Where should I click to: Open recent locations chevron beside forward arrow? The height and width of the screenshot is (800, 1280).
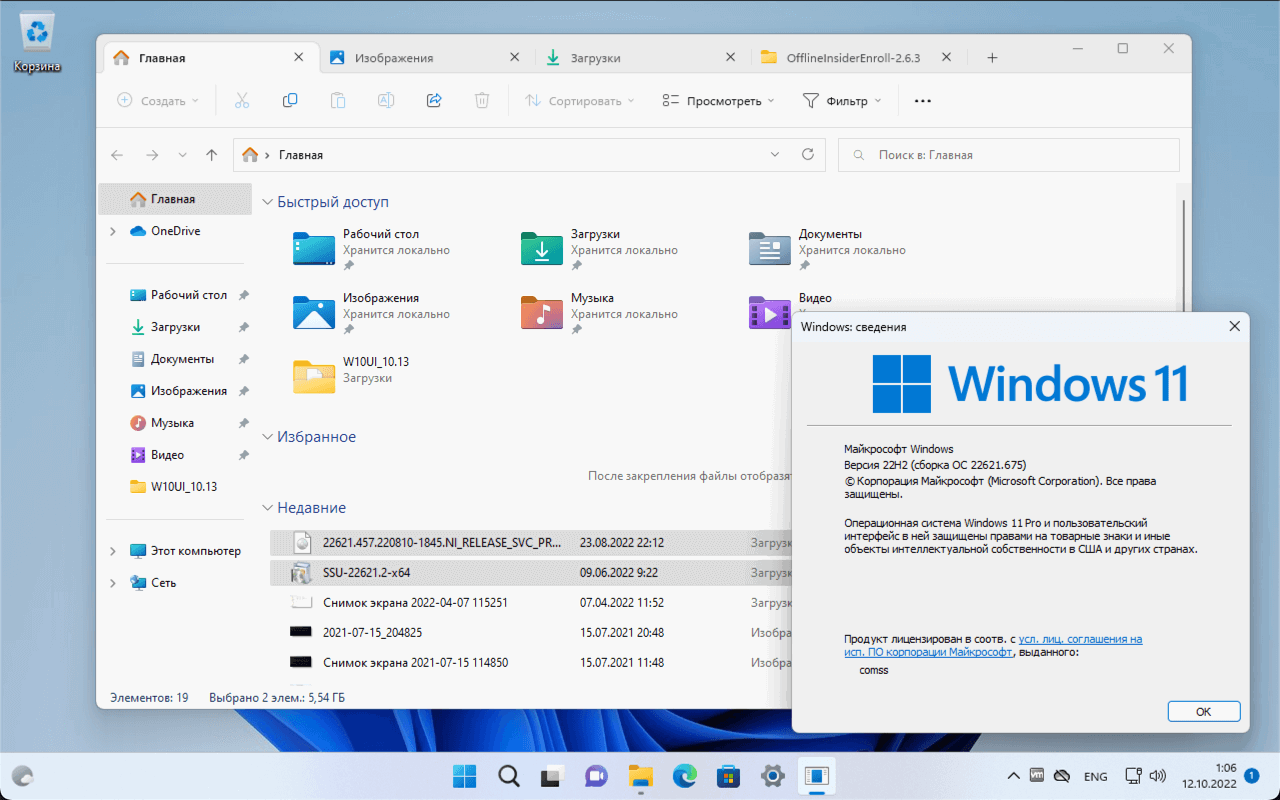[182, 155]
